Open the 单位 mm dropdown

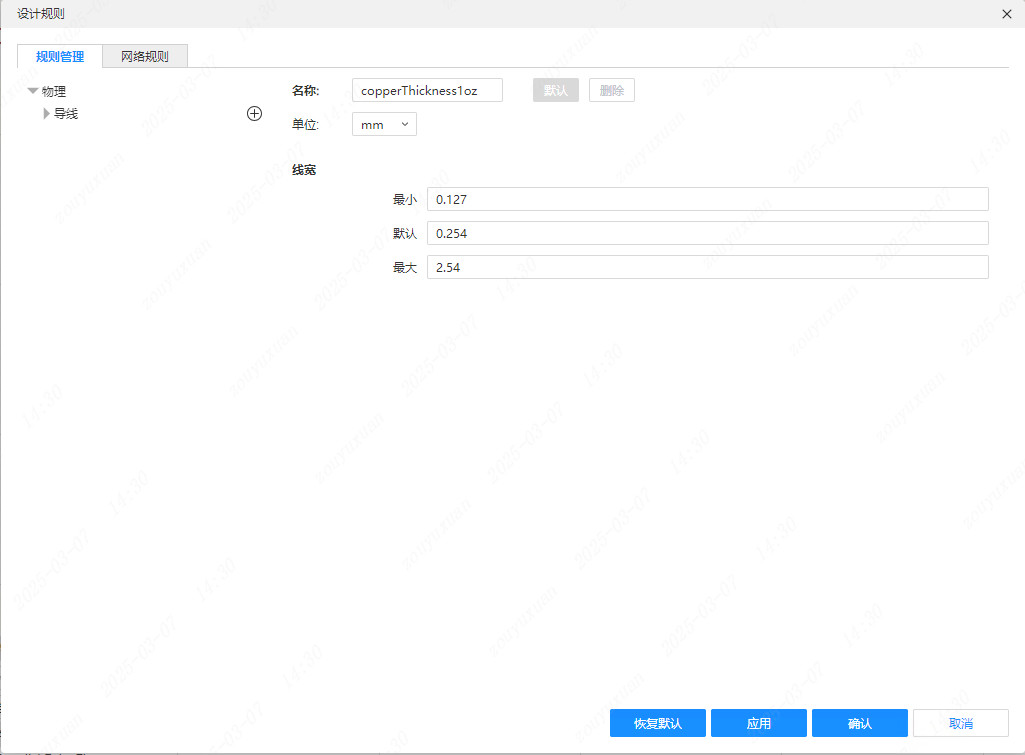[x=384, y=124]
